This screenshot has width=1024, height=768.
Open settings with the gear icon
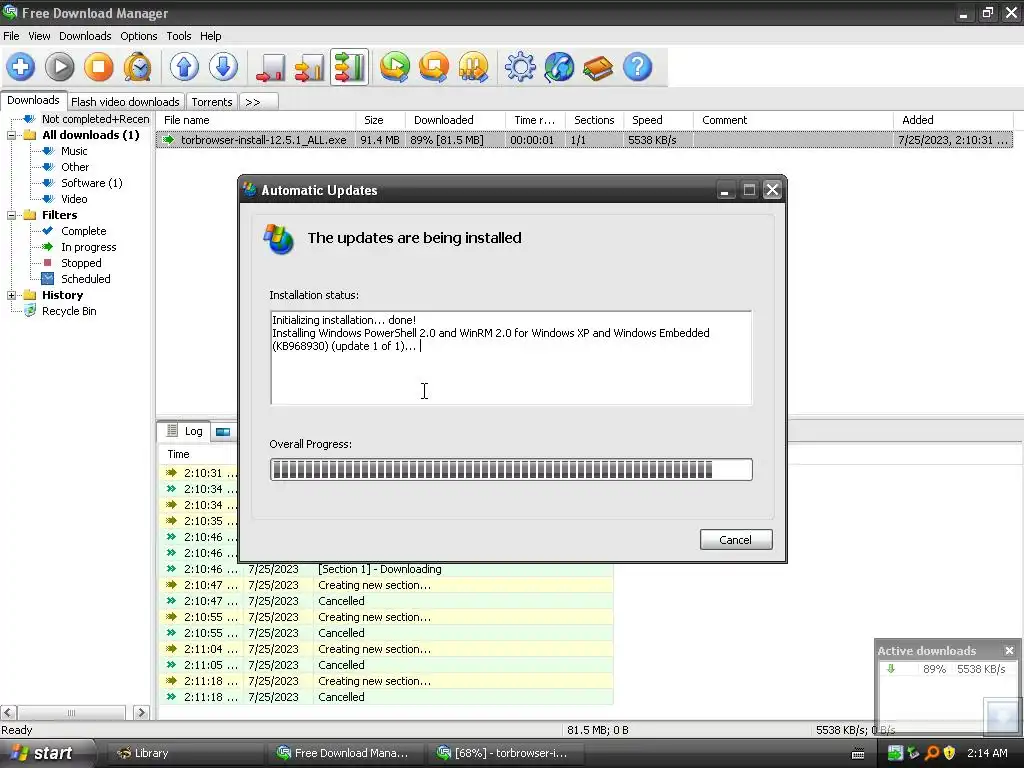pos(520,67)
